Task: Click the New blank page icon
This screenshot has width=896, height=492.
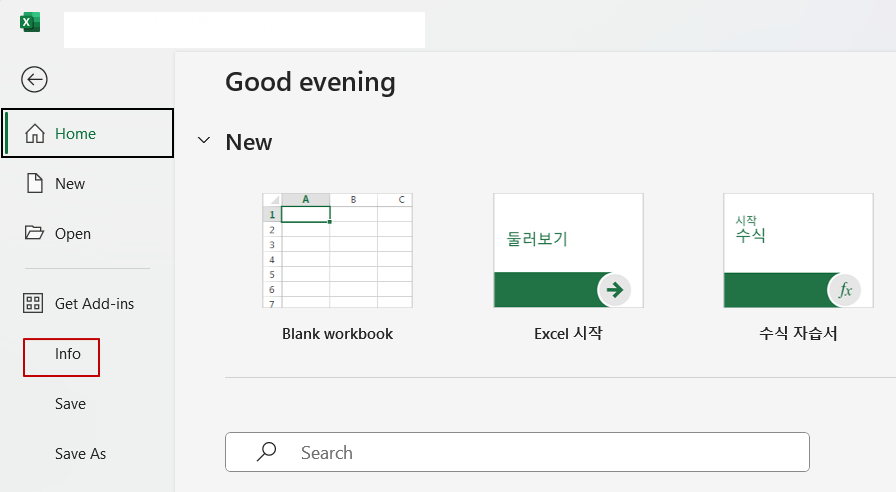Action: [x=35, y=183]
